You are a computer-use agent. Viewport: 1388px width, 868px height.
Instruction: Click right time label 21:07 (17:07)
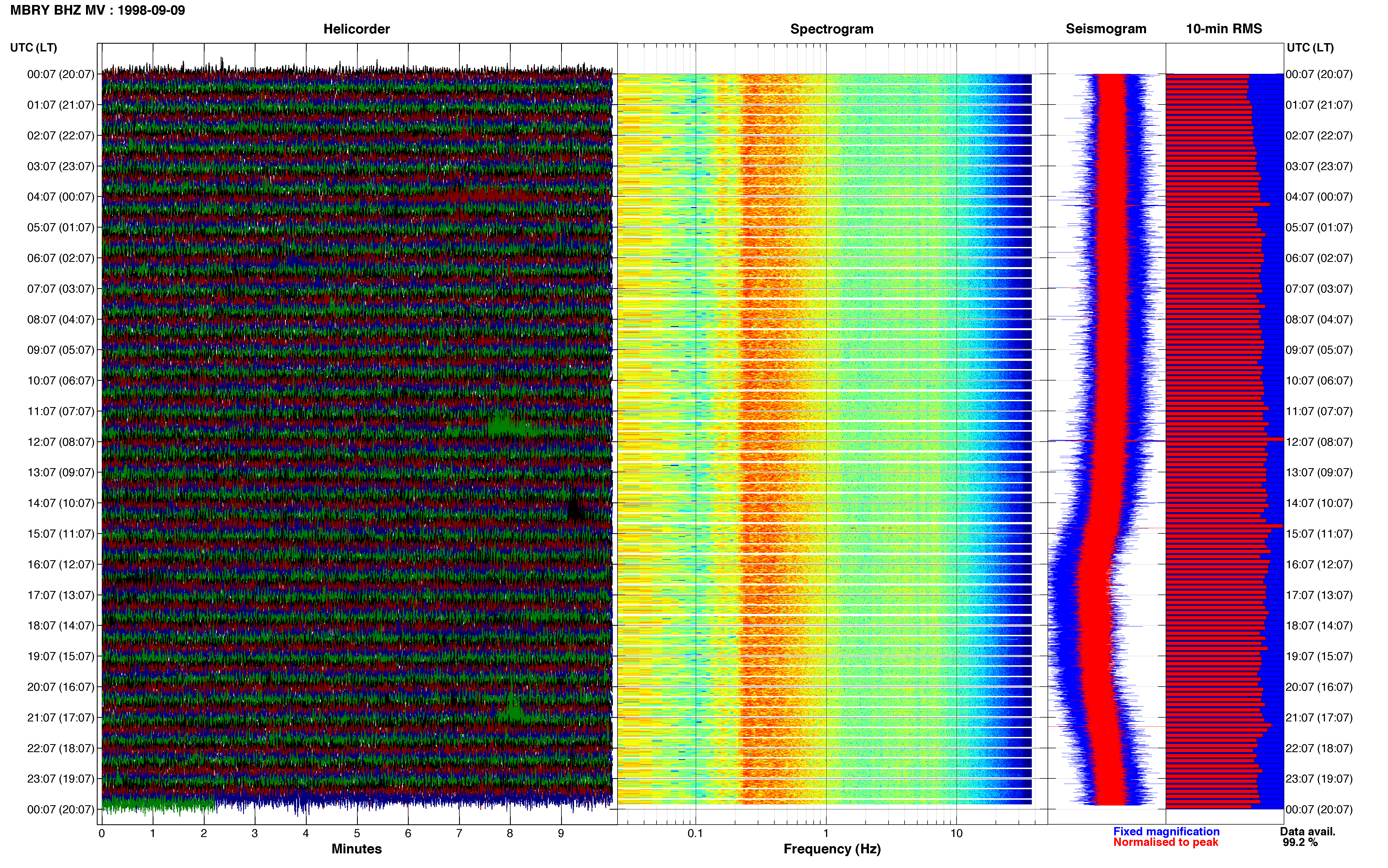[x=1319, y=718]
